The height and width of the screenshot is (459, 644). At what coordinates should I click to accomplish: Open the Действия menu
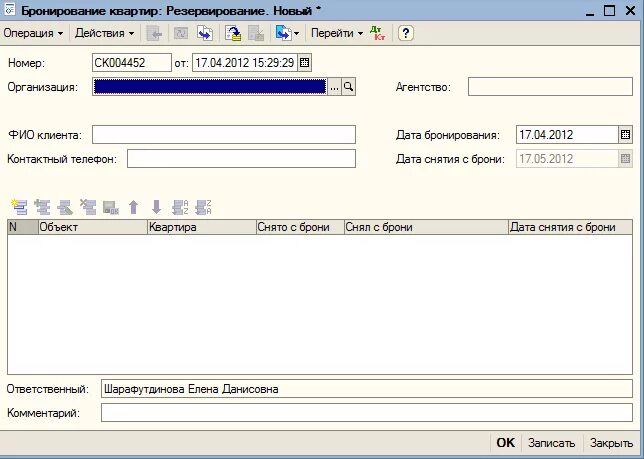(x=104, y=33)
